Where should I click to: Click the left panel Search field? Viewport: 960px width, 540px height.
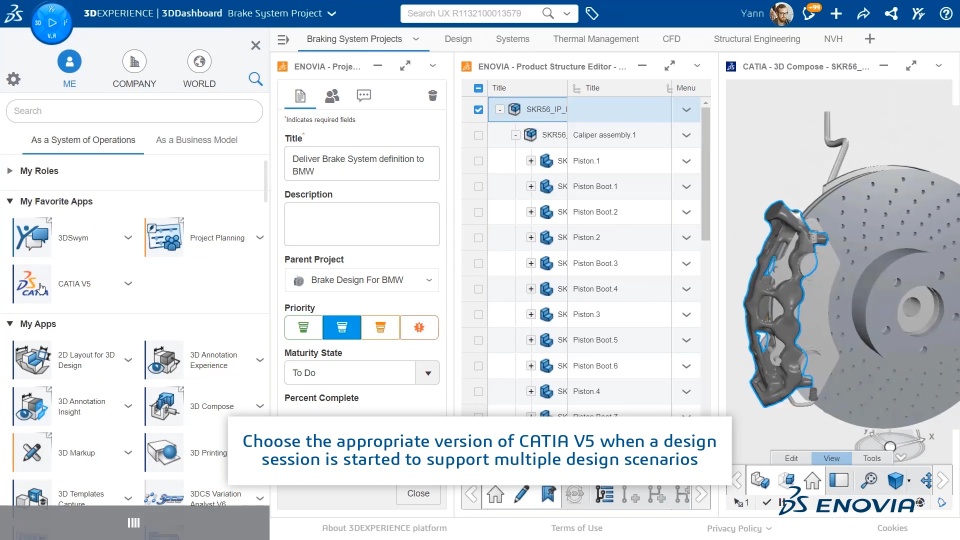(134, 111)
